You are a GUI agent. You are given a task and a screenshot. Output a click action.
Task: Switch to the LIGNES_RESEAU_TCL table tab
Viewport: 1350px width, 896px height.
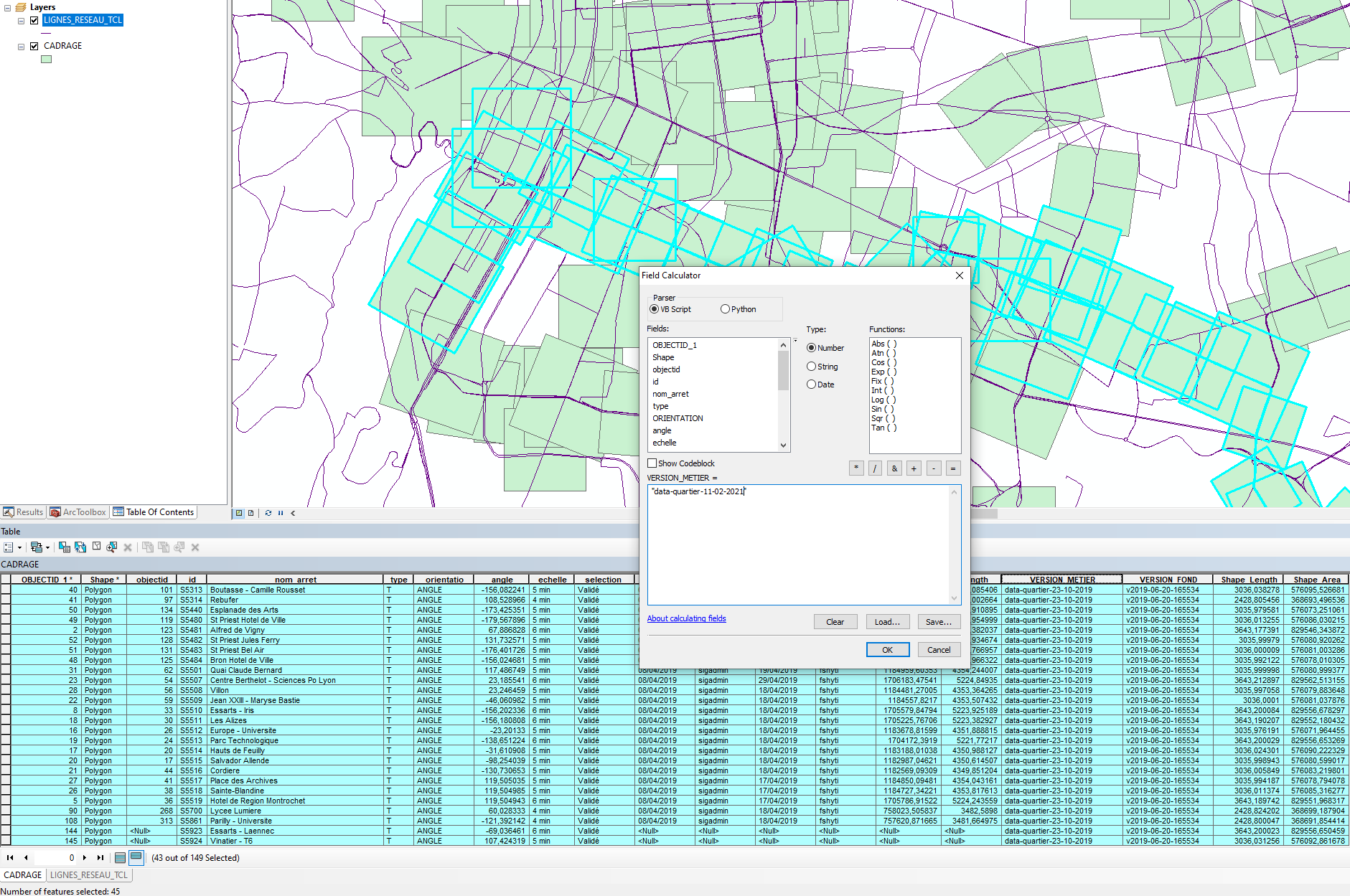pos(88,875)
